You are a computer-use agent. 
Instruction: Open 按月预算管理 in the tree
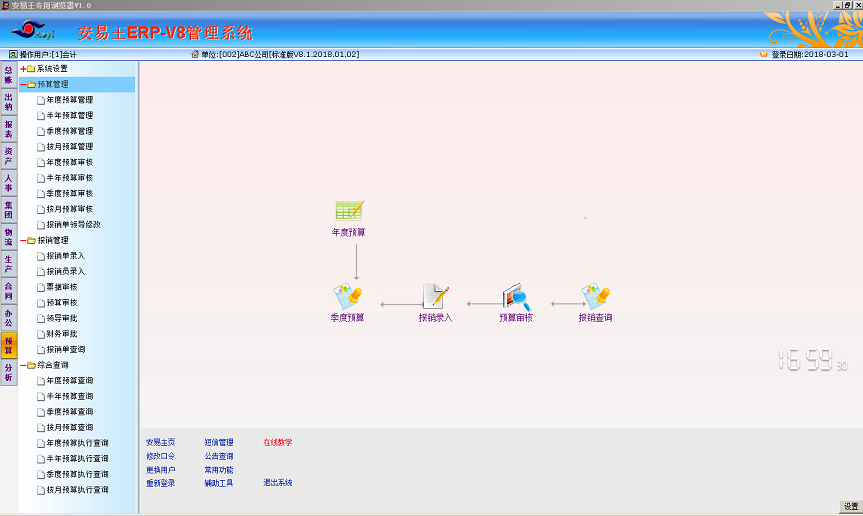point(70,147)
